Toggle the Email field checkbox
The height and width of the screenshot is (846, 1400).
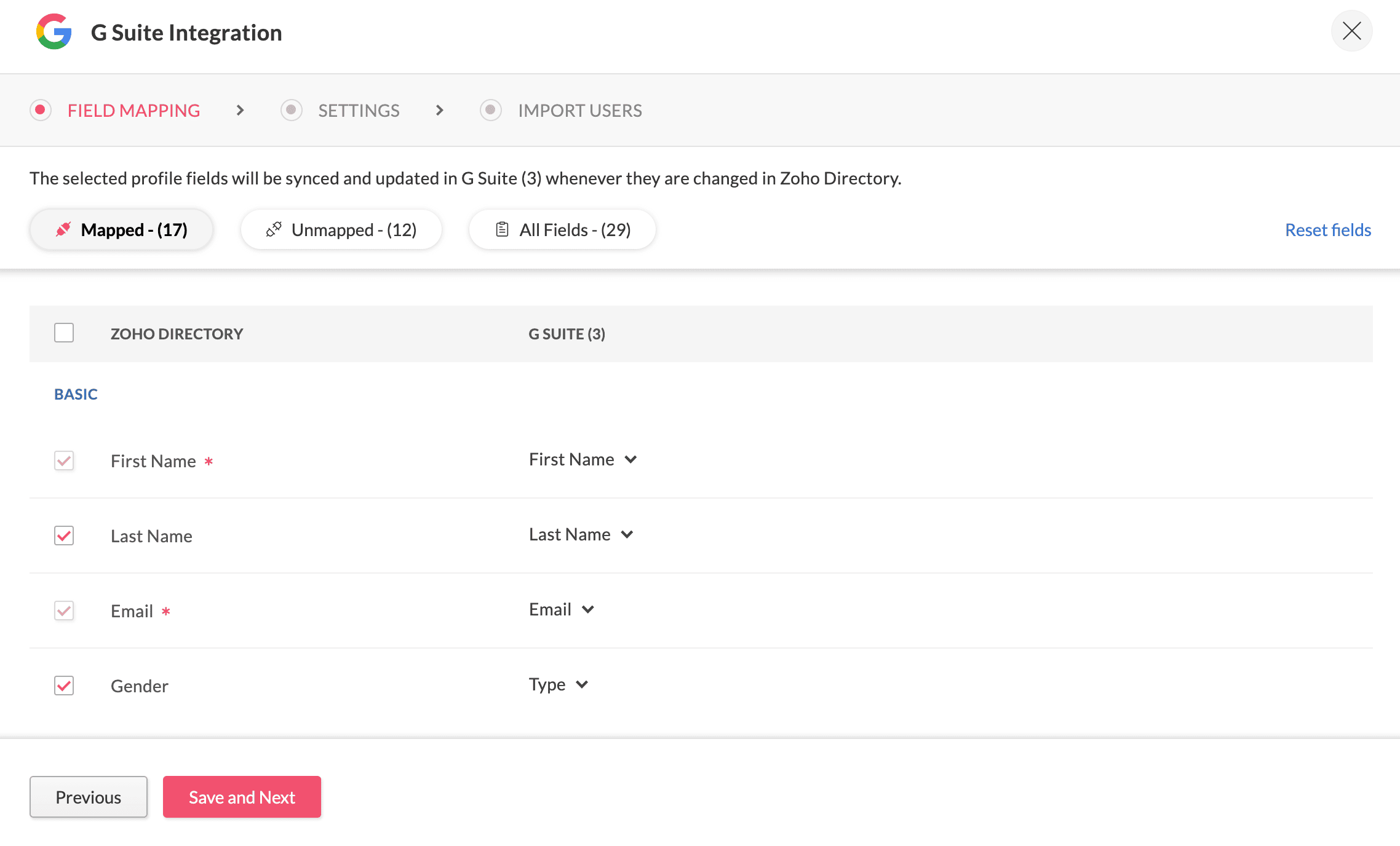tap(64, 611)
